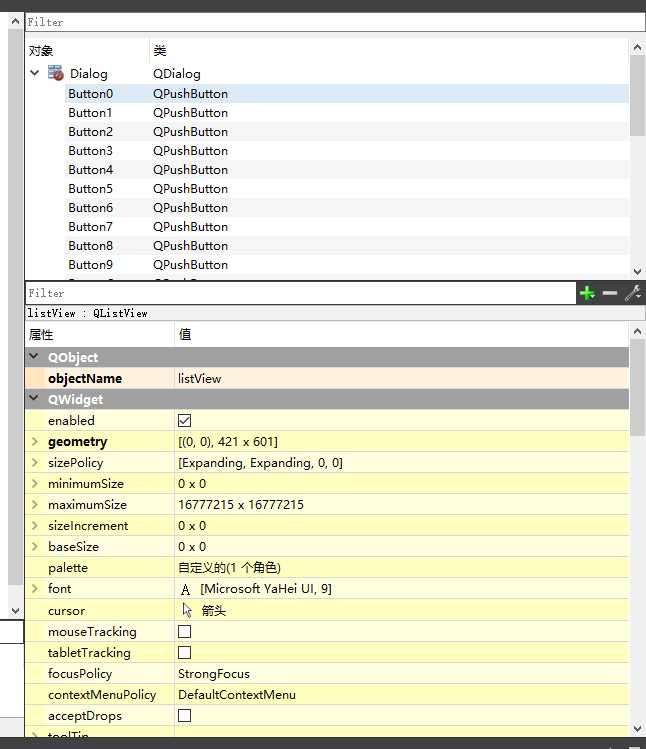Collapse the Dialog tree node
Viewport: 646px width, 749px height.
(34, 73)
